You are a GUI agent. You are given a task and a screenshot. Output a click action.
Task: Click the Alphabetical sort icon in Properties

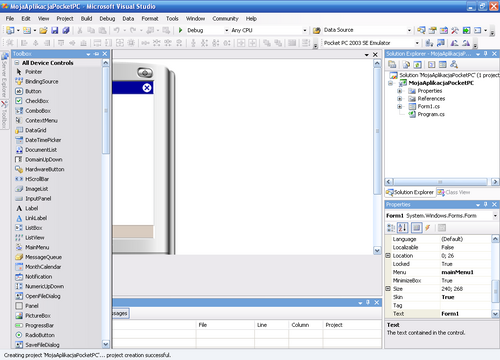[403, 228]
